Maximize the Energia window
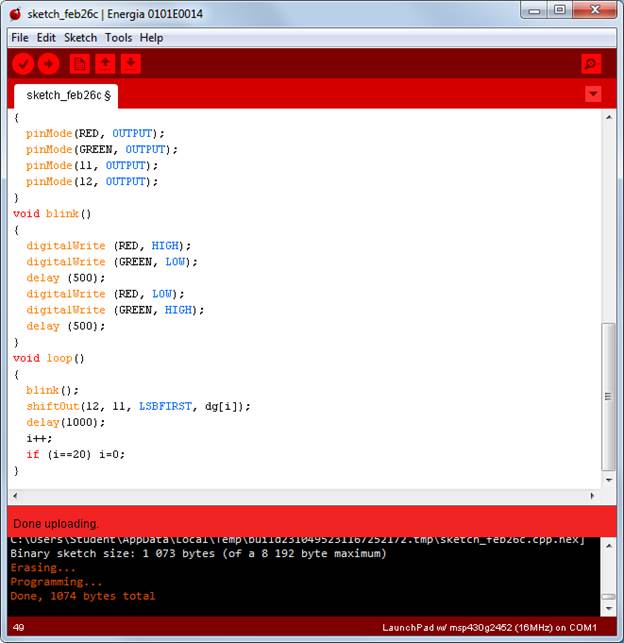This screenshot has width=624, height=643. (x=560, y=10)
